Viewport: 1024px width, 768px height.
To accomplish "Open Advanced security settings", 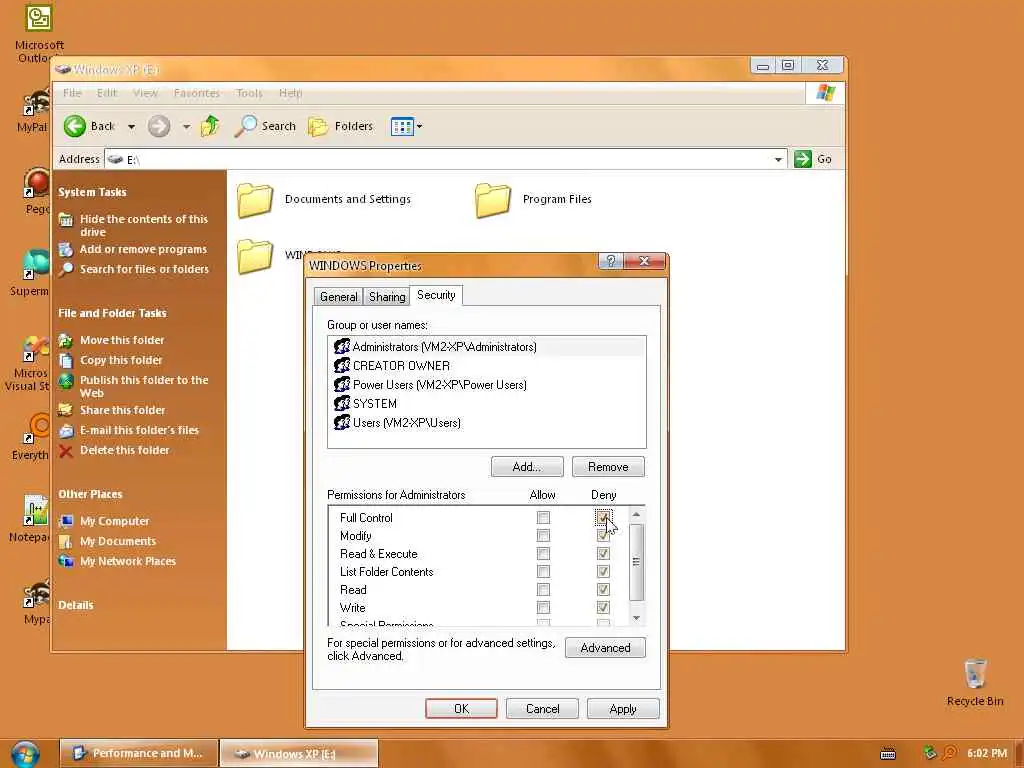I will 605,648.
